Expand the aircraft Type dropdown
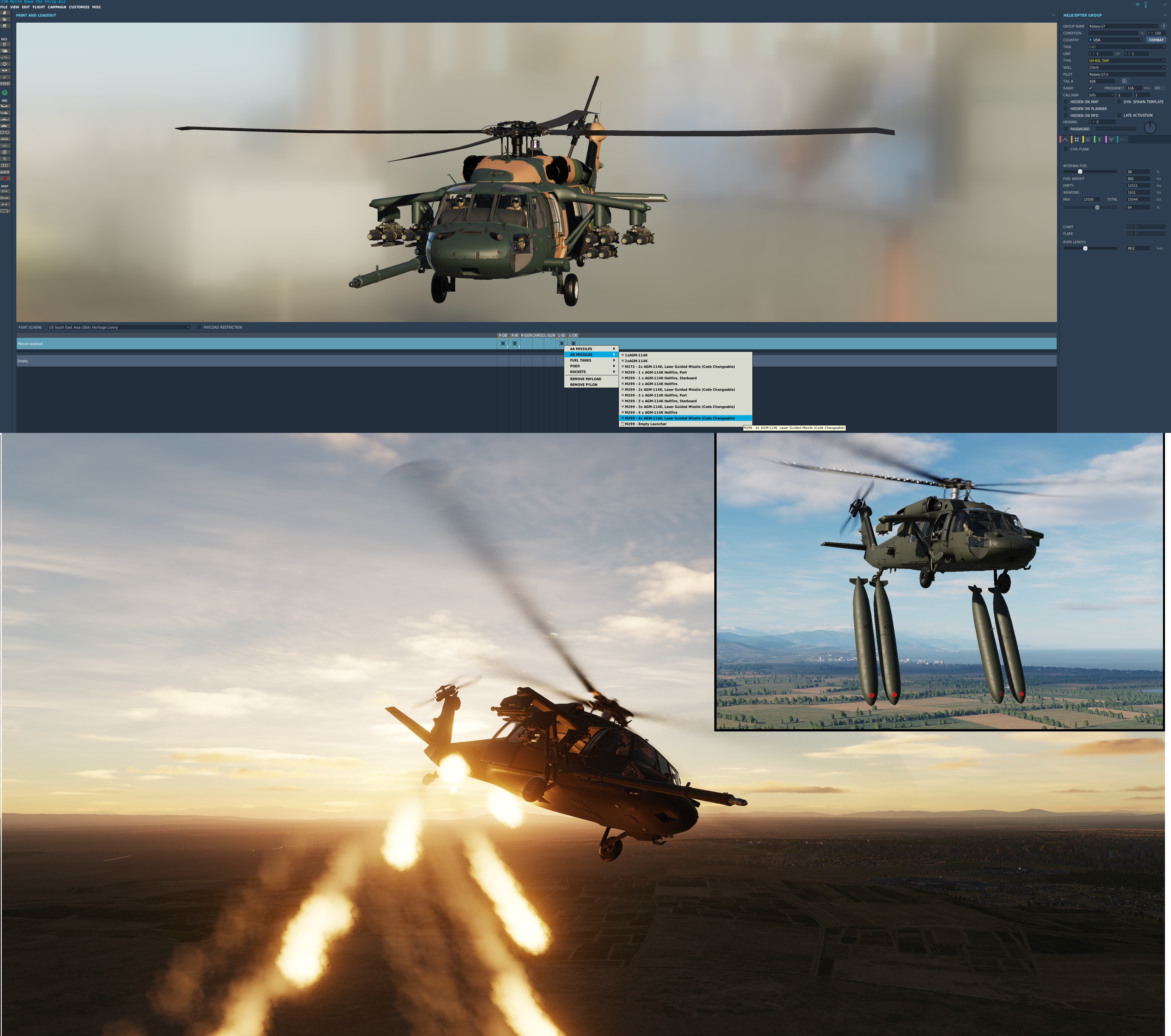Screen dimensions: 1171x1036 click(x=1126, y=61)
